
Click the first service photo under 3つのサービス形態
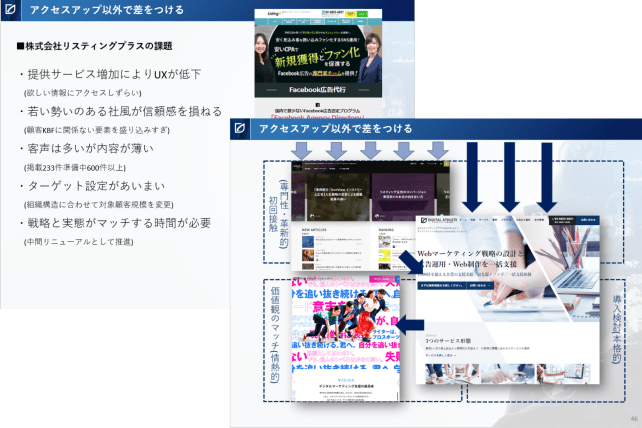pos(452,374)
